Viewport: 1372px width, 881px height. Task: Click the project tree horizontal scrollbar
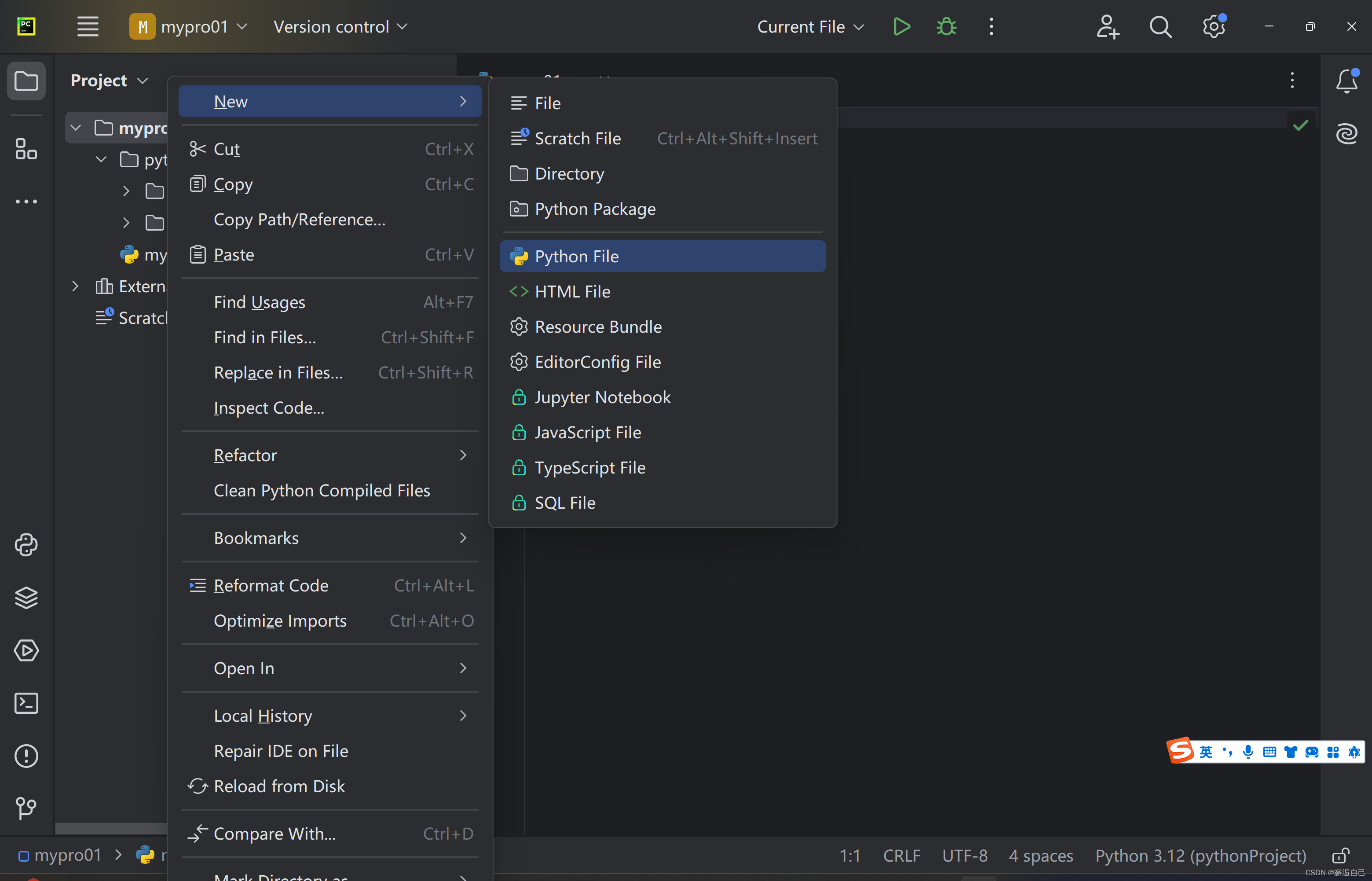coord(111,829)
